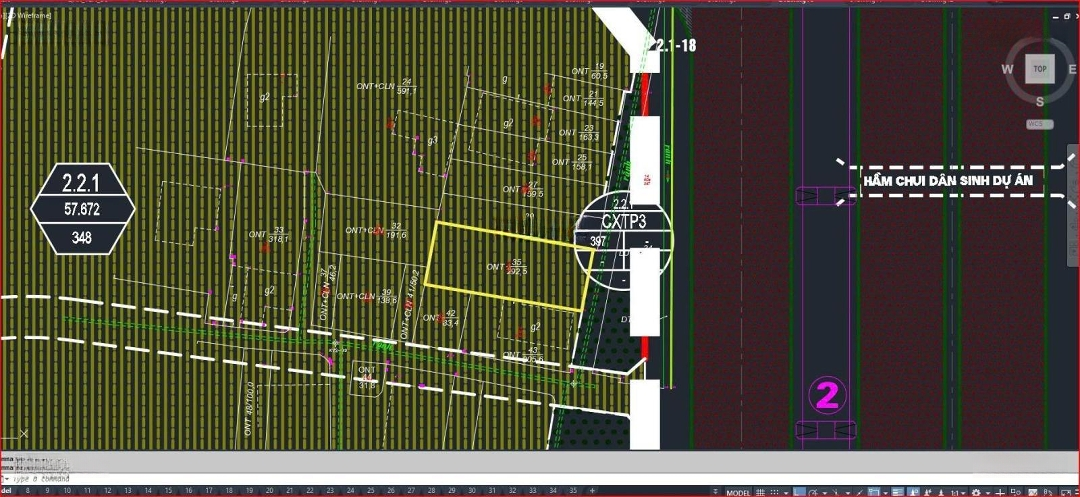Click the MODEL space button

tap(738, 492)
